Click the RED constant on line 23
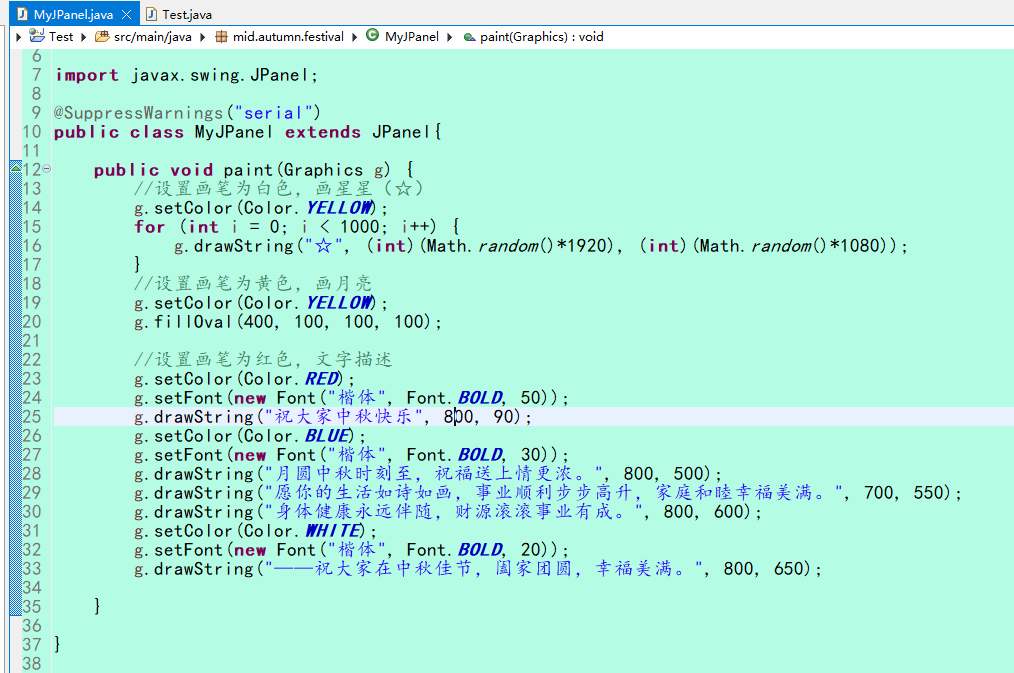 (x=322, y=378)
